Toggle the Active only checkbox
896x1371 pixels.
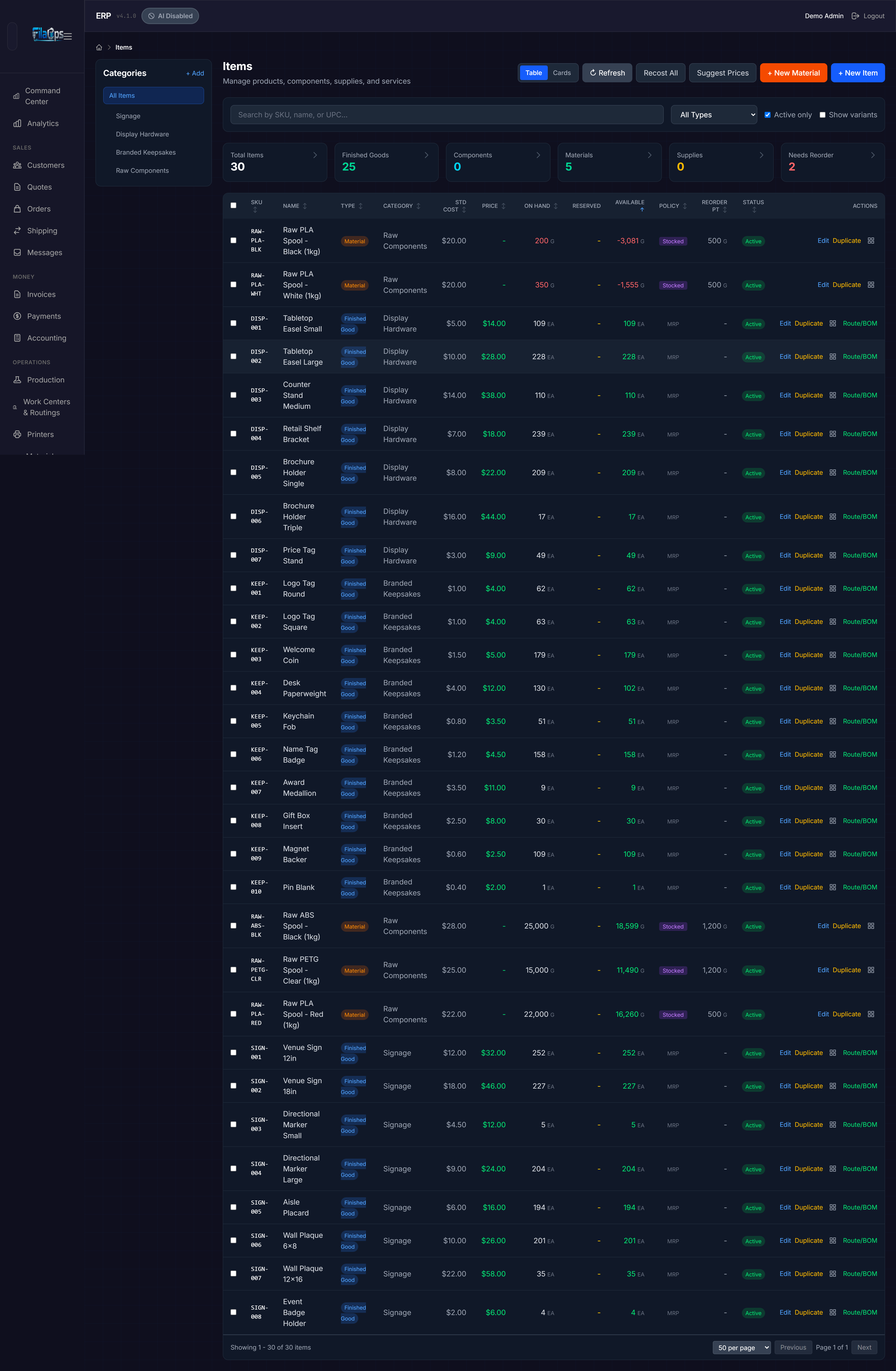pos(768,115)
